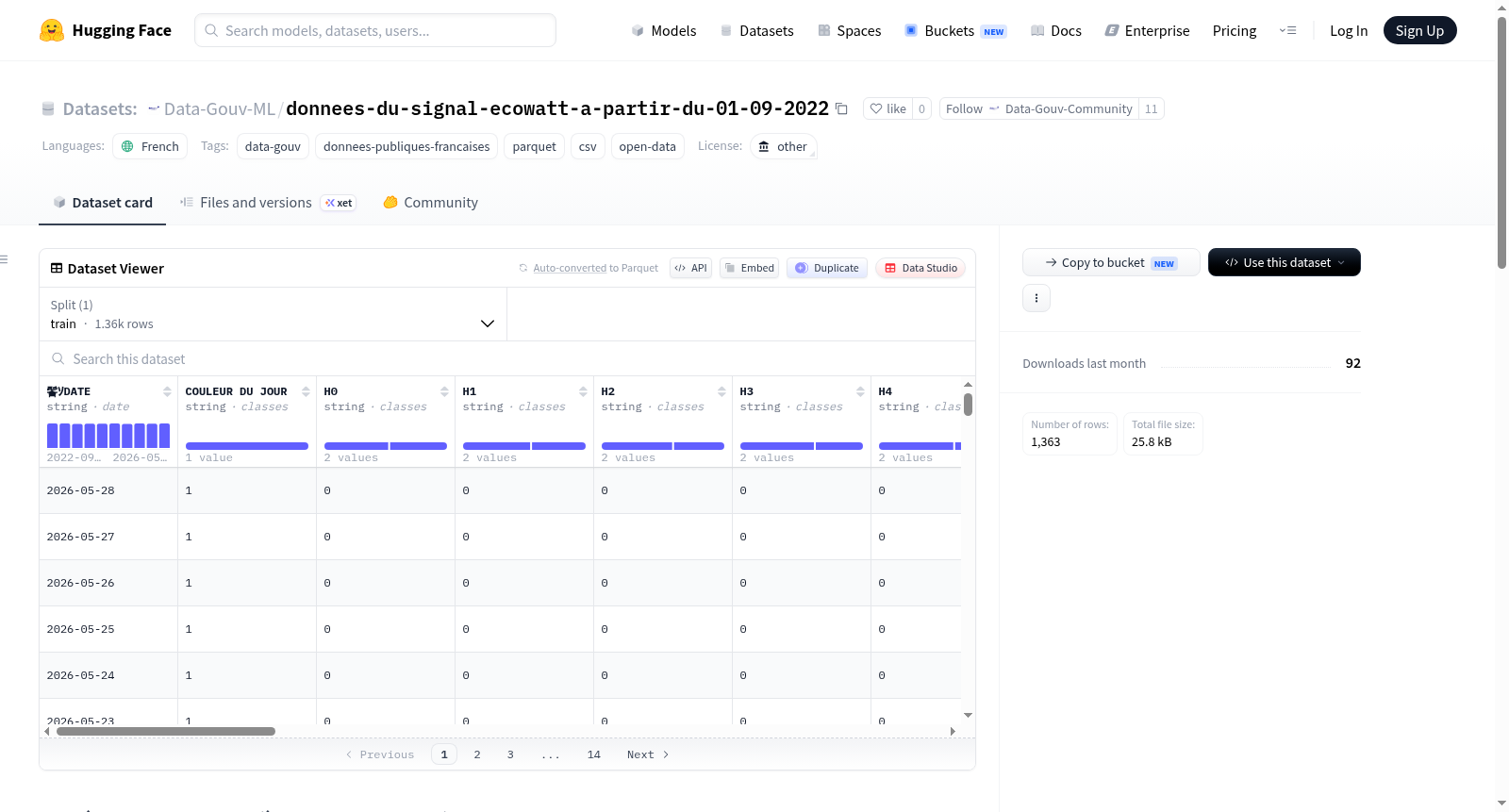Screen dimensions: 1509x812
Task: Click the table horizontal scrollbar thumb
Action: point(166,731)
